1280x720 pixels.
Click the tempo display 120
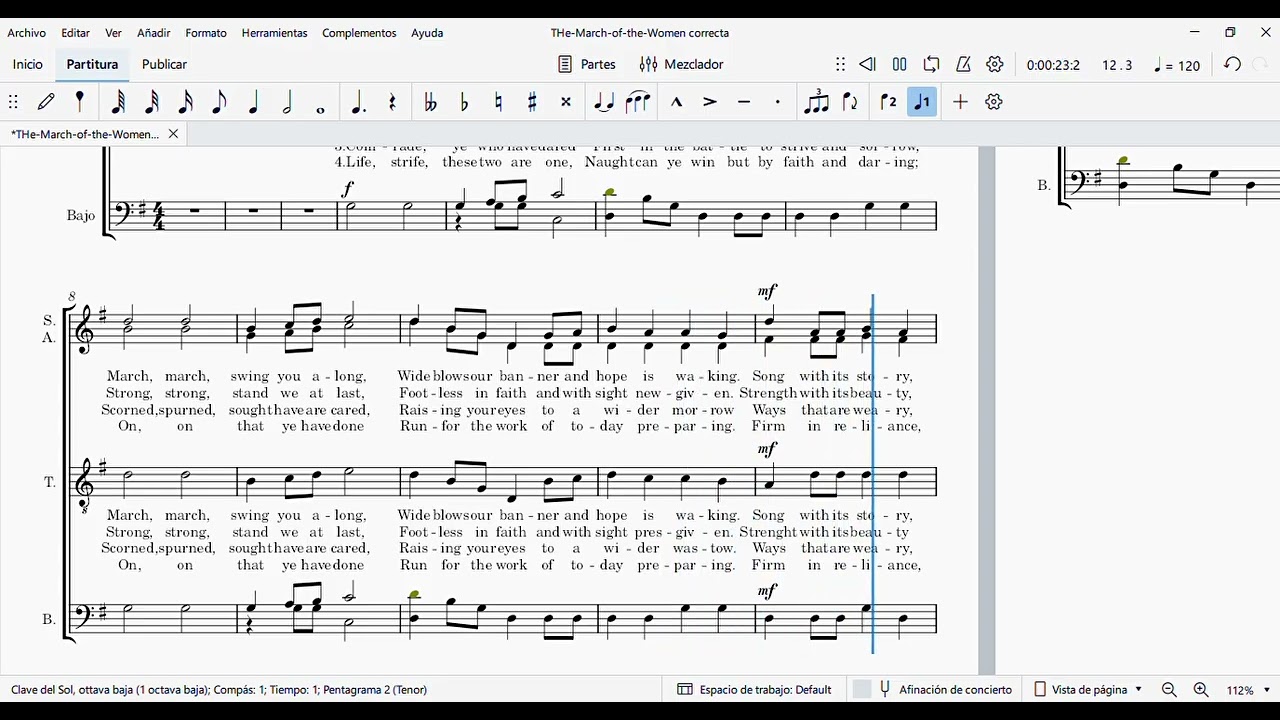coord(1177,65)
